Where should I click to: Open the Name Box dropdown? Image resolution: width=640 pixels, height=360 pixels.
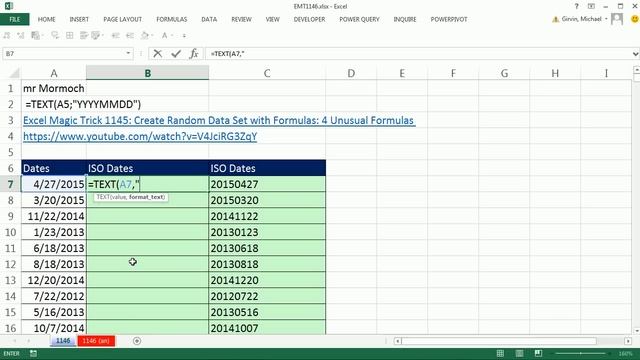click(128, 53)
